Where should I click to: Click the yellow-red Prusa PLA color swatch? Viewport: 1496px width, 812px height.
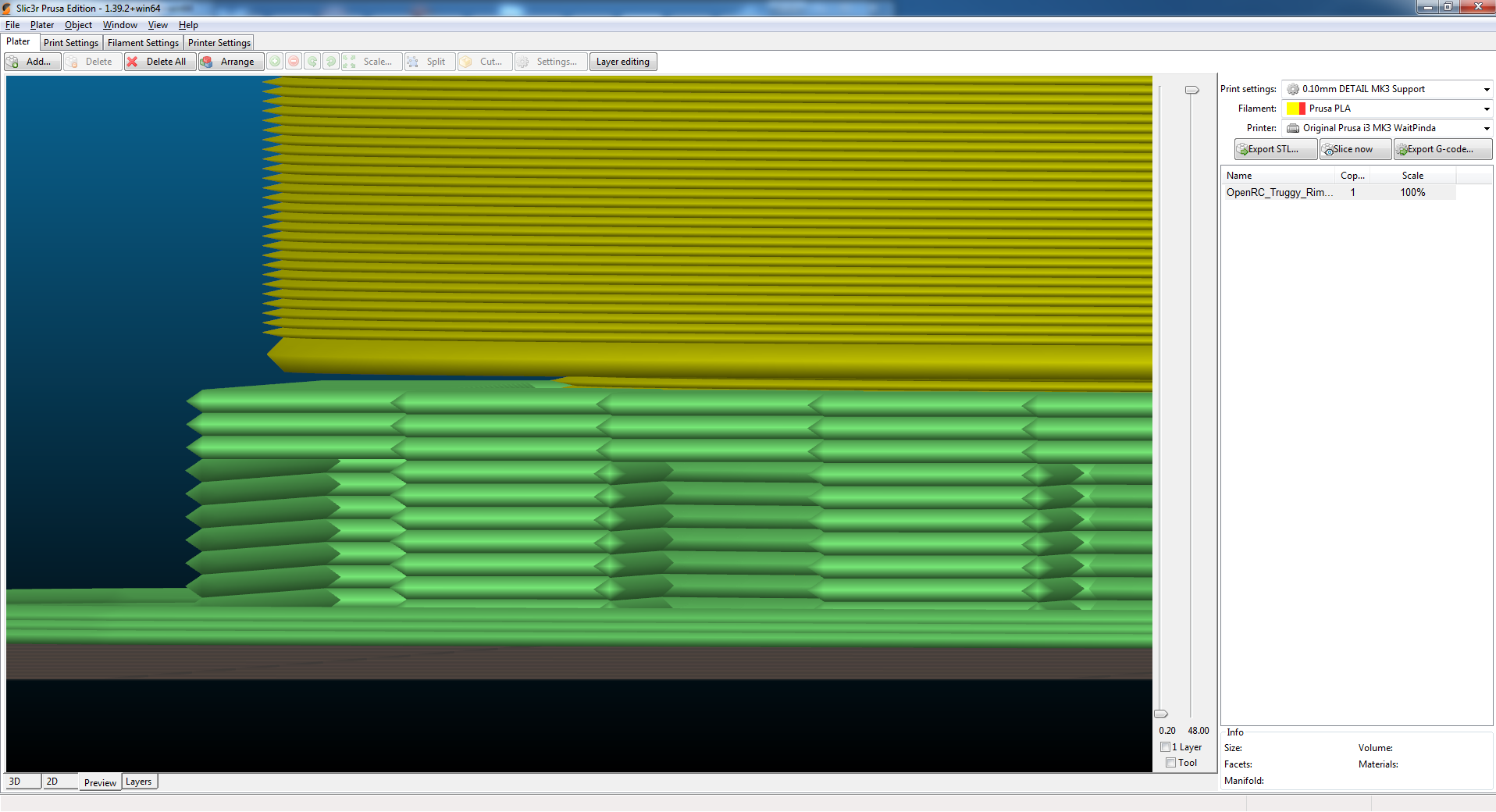[1296, 109]
